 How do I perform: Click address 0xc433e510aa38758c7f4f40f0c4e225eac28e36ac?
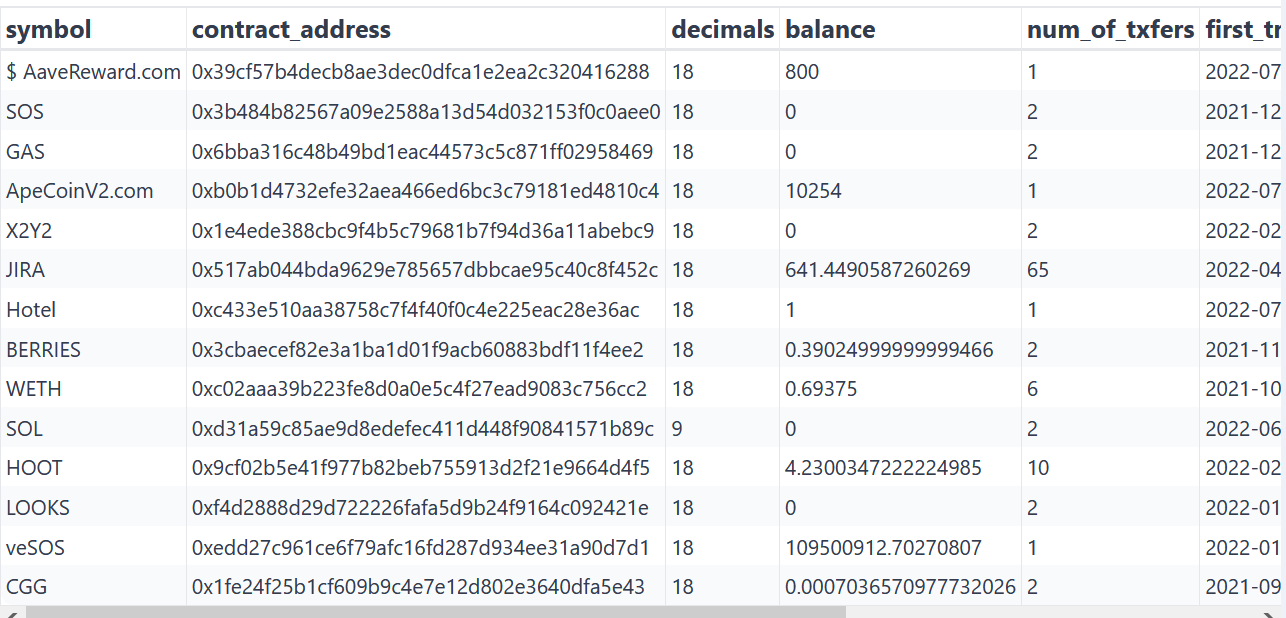[x=416, y=310]
